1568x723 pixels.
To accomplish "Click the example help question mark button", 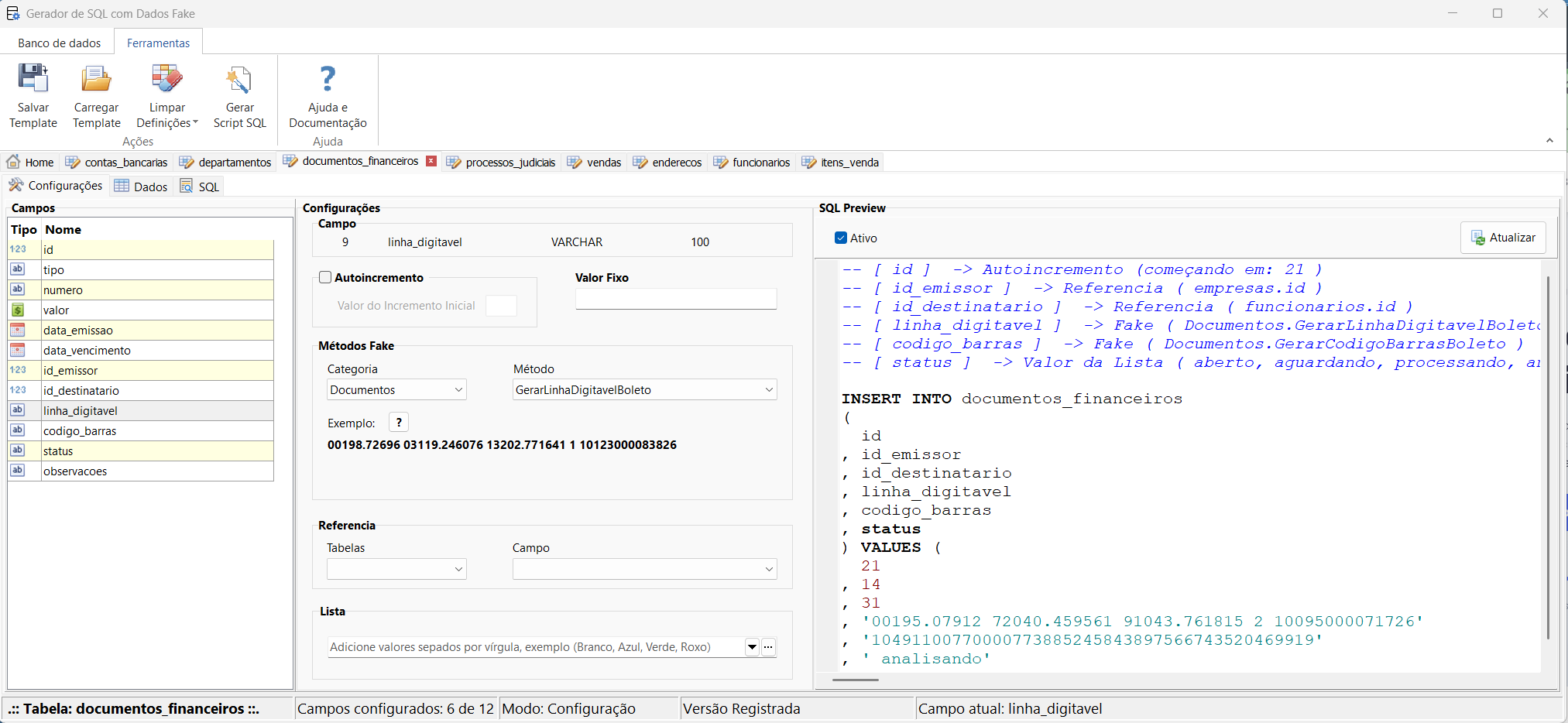I will (x=398, y=423).
